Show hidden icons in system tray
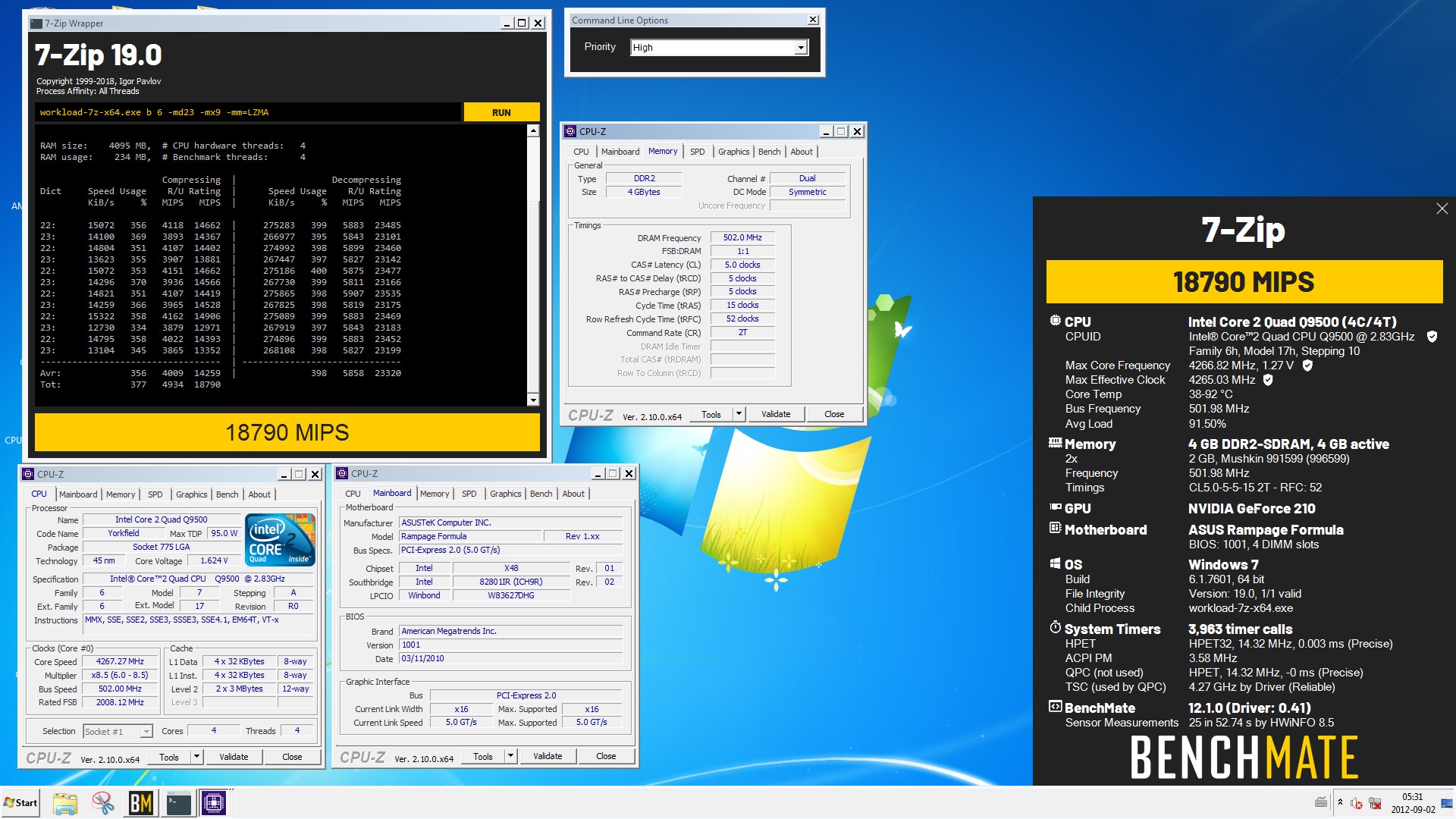1456x819 pixels. point(1340,803)
